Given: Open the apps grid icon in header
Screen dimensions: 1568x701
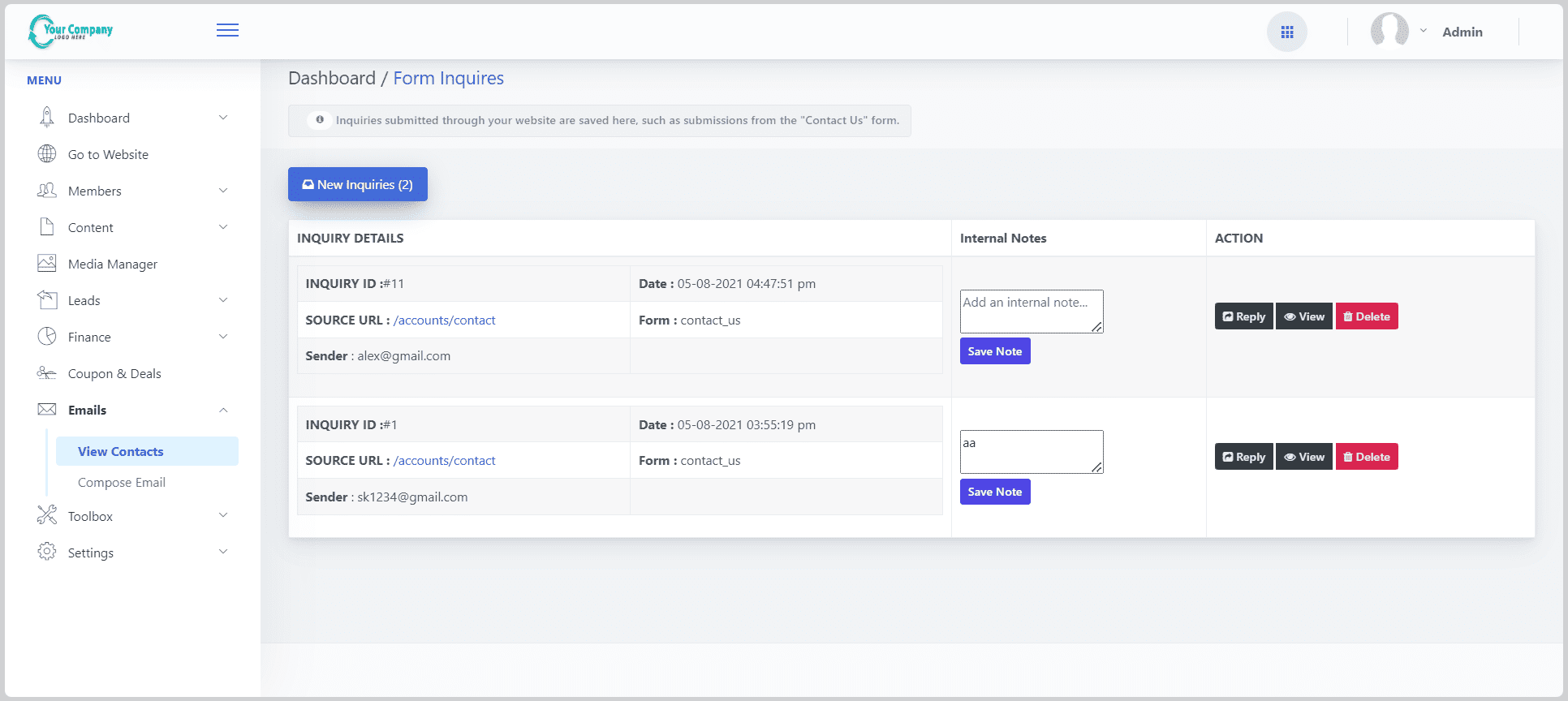Looking at the screenshot, I should pyautogui.click(x=1286, y=32).
